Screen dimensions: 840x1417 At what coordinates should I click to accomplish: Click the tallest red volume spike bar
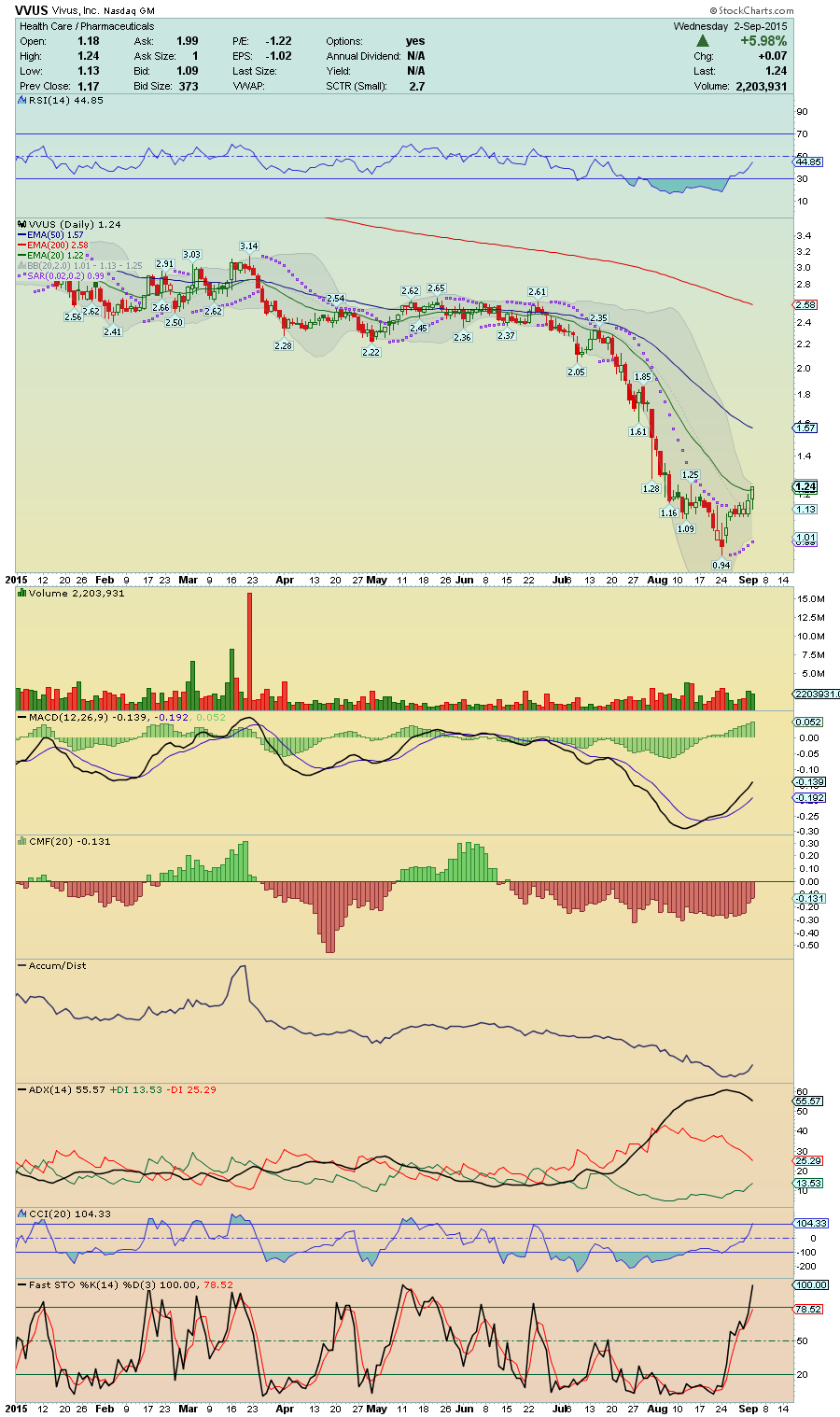click(249, 652)
